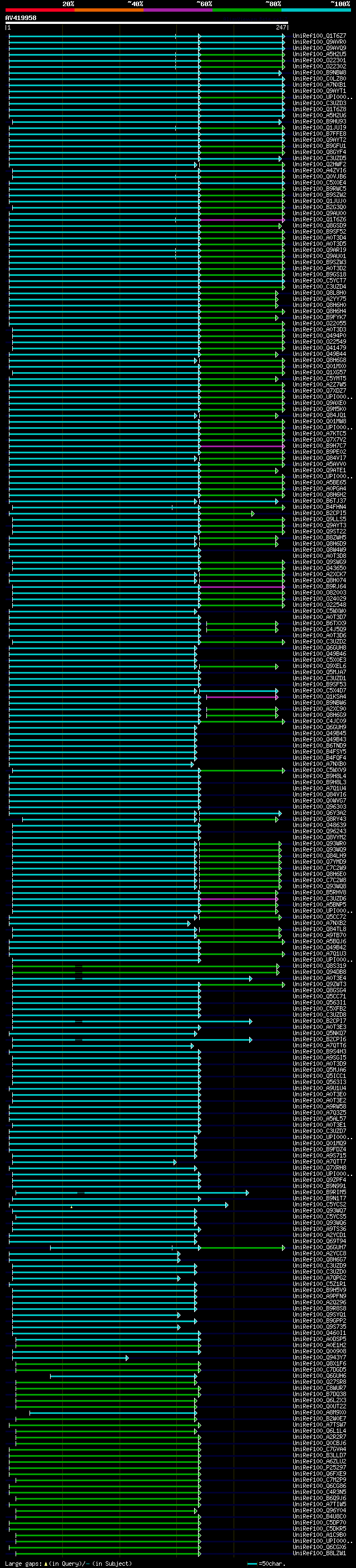This screenshot has height=1568, width=356.
Task: Open hit UniRef100_B9NBW8
Action: [319, 72]
